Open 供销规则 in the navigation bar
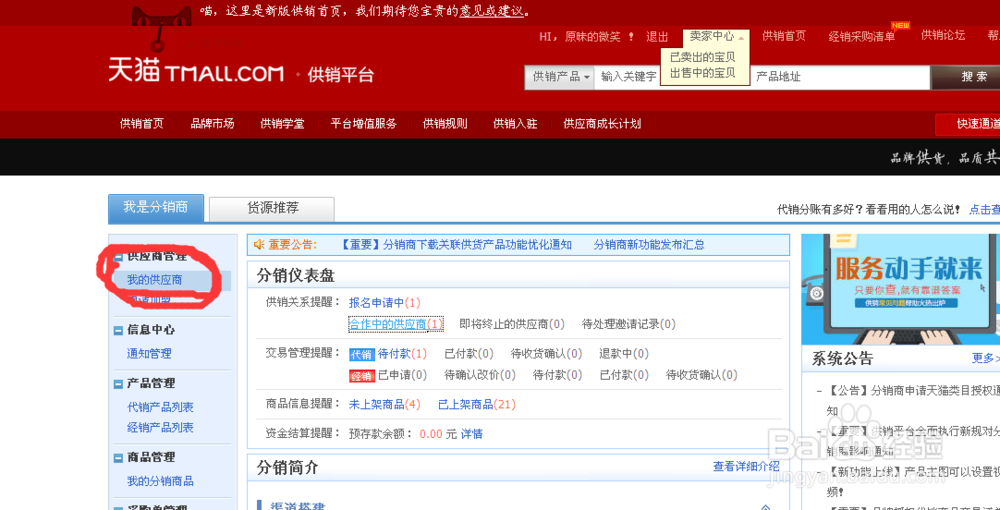This screenshot has height=510, width=1000. (445, 124)
